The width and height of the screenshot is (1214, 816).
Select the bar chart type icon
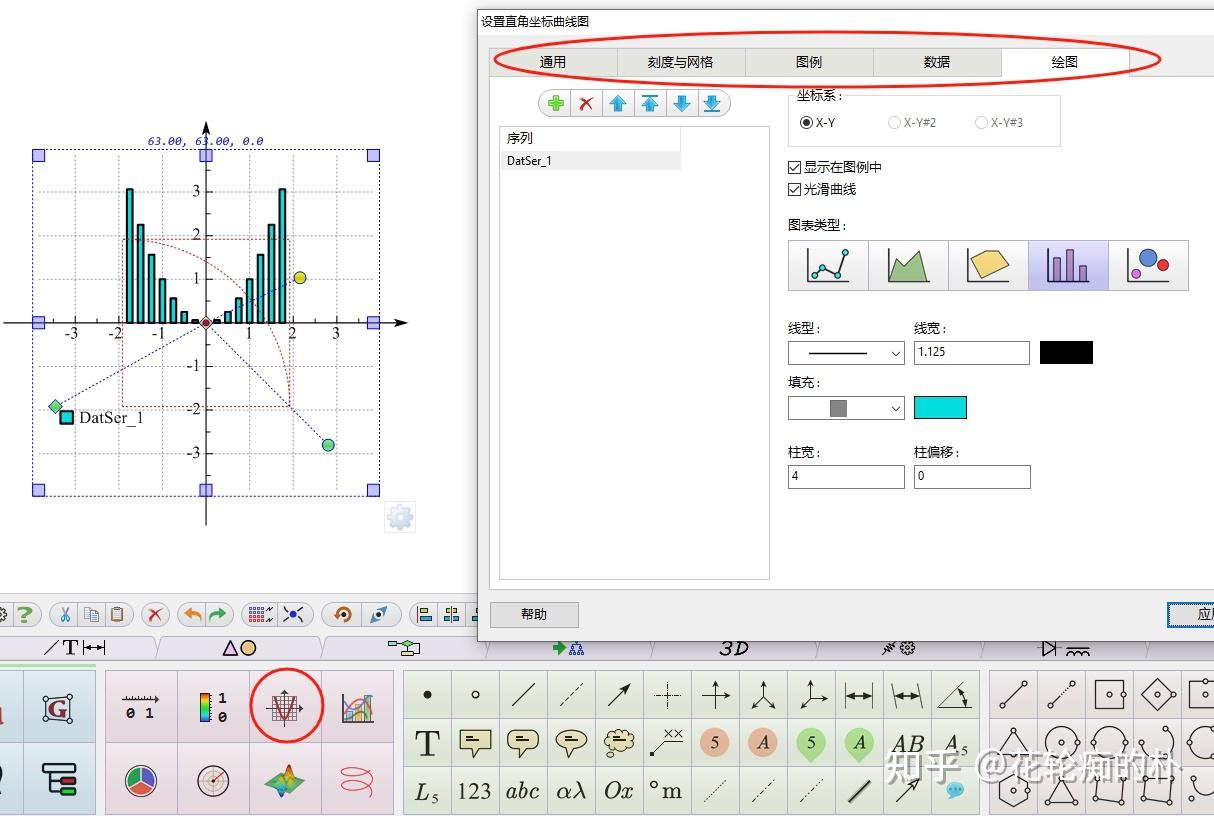tap(1067, 265)
